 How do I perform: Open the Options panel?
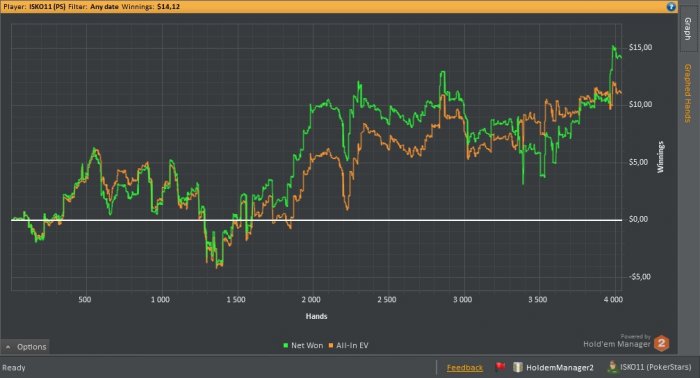coord(25,347)
